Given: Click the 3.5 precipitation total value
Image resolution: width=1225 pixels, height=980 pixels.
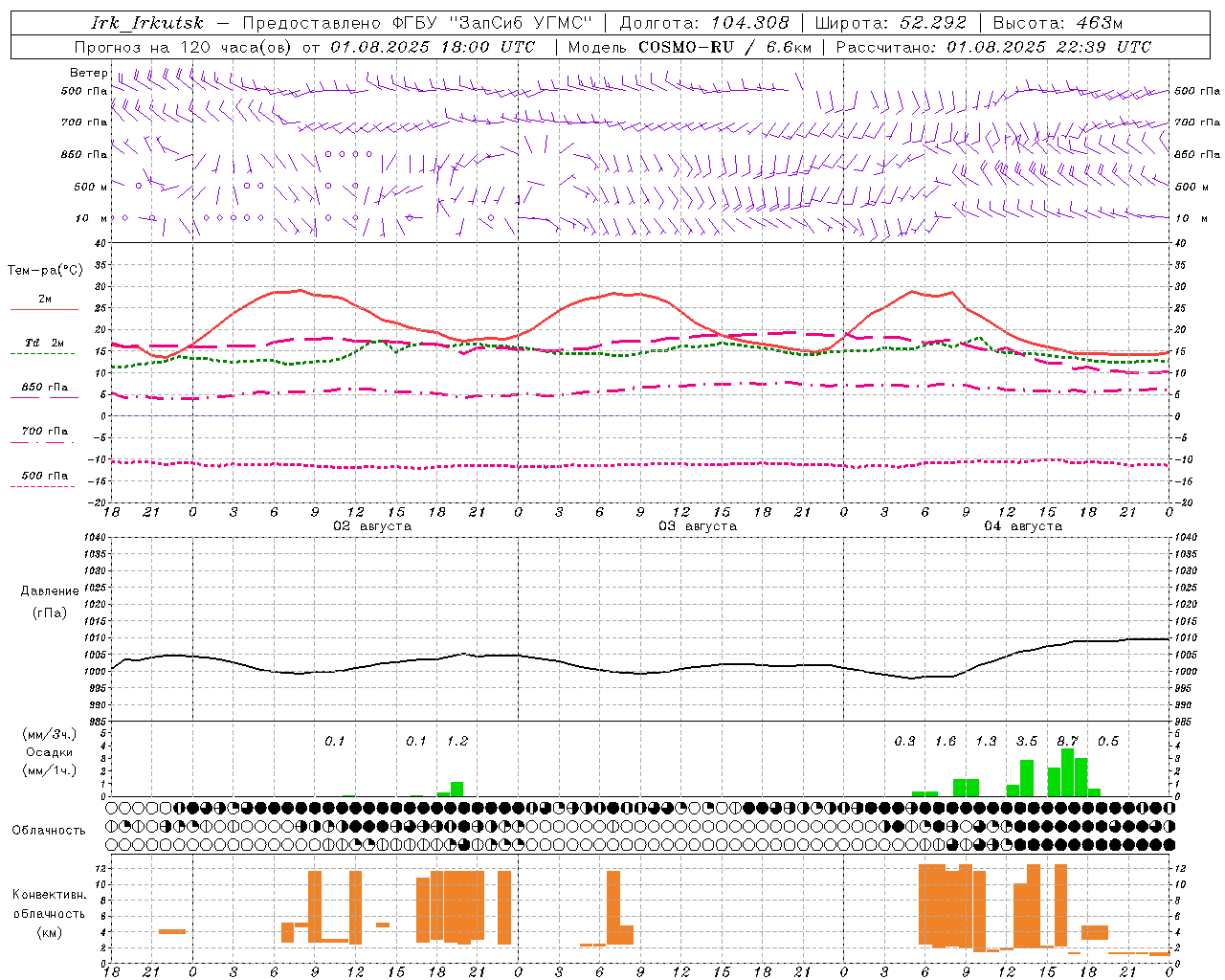Looking at the screenshot, I should click(x=1027, y=742).
